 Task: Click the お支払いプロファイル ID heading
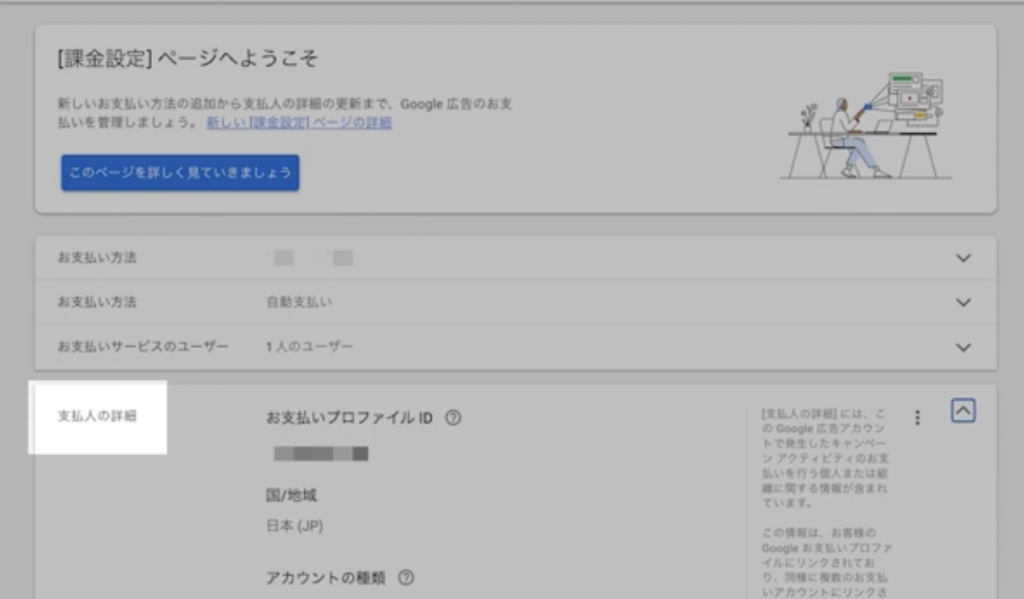349,418
